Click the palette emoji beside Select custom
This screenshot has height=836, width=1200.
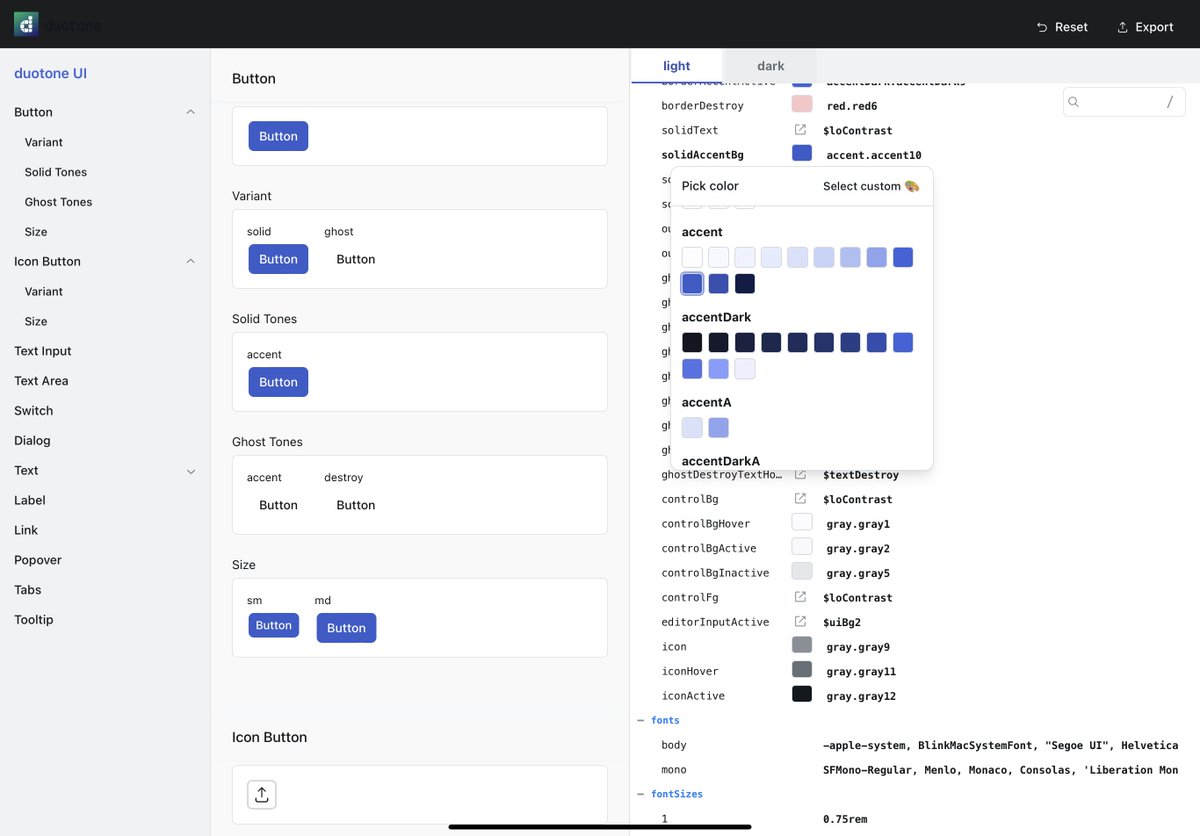[912, 186]
